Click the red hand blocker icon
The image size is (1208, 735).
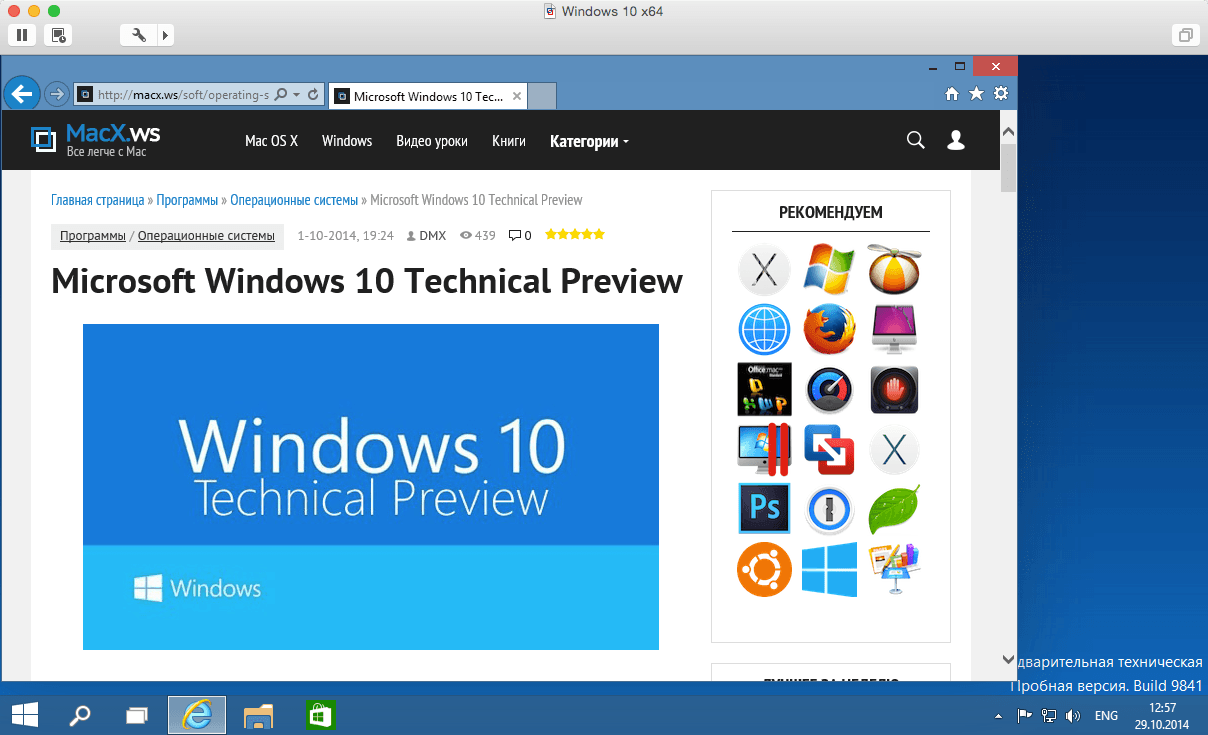[x=894, y=390]
